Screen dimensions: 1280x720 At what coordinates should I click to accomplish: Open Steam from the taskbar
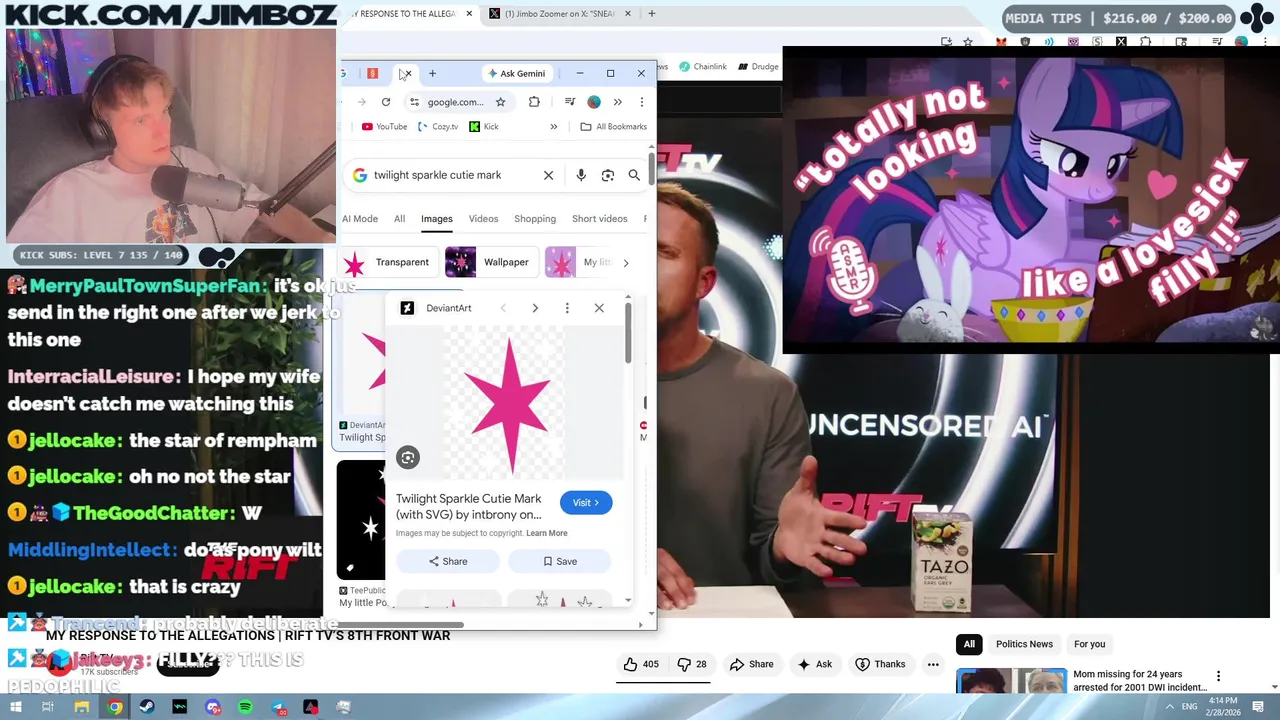point(147,708)
